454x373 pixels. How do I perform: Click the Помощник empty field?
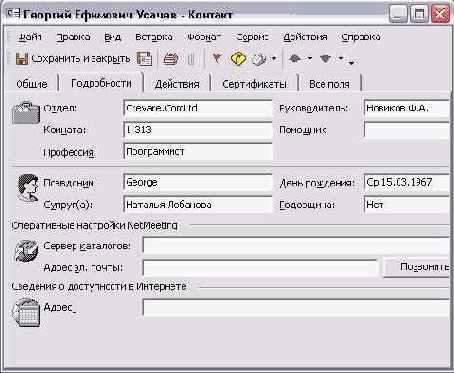(407, 130)
